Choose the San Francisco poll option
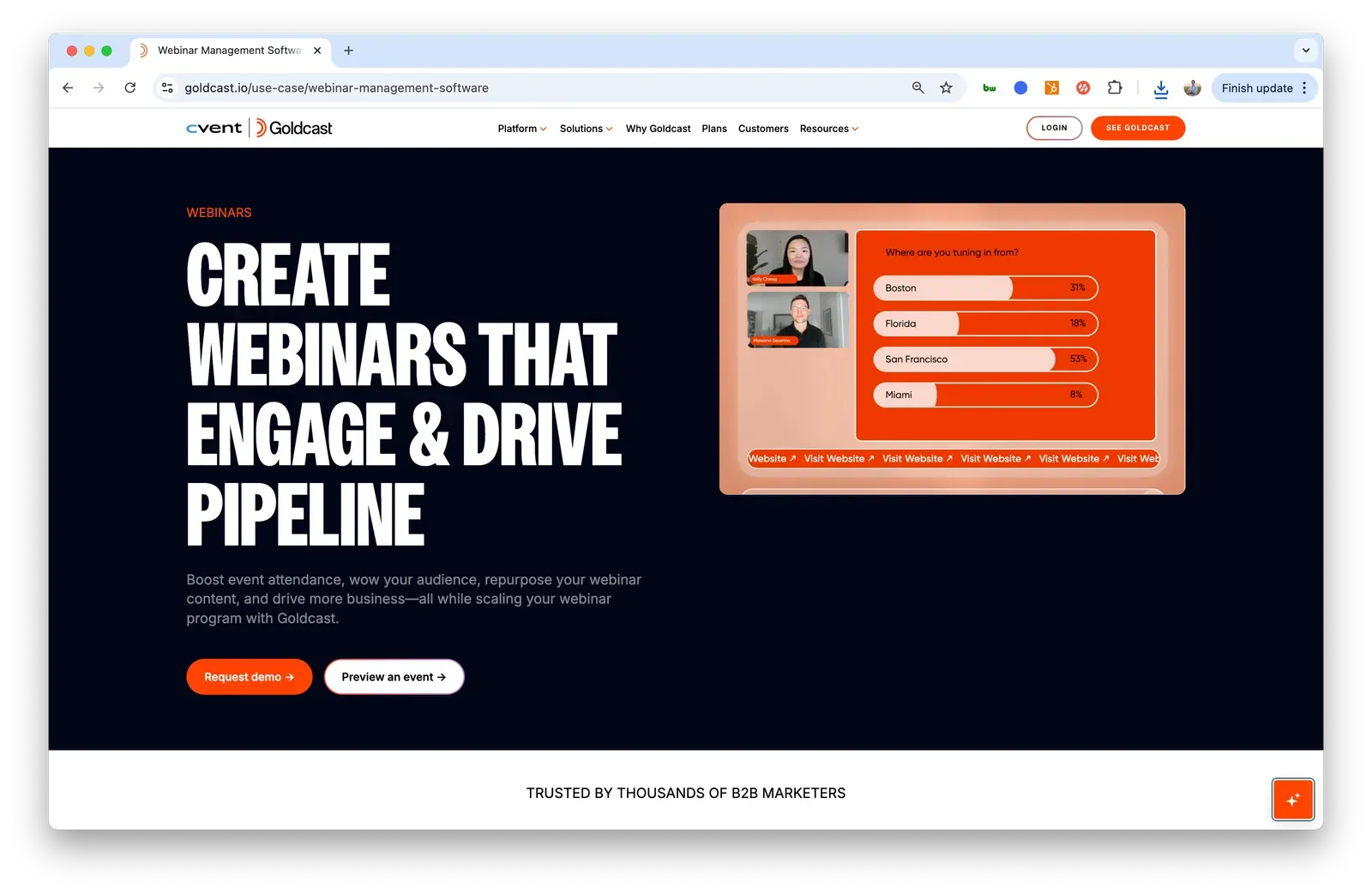Image resolution: width=1372 pixels, height=894 pixels. click(984, 359)
